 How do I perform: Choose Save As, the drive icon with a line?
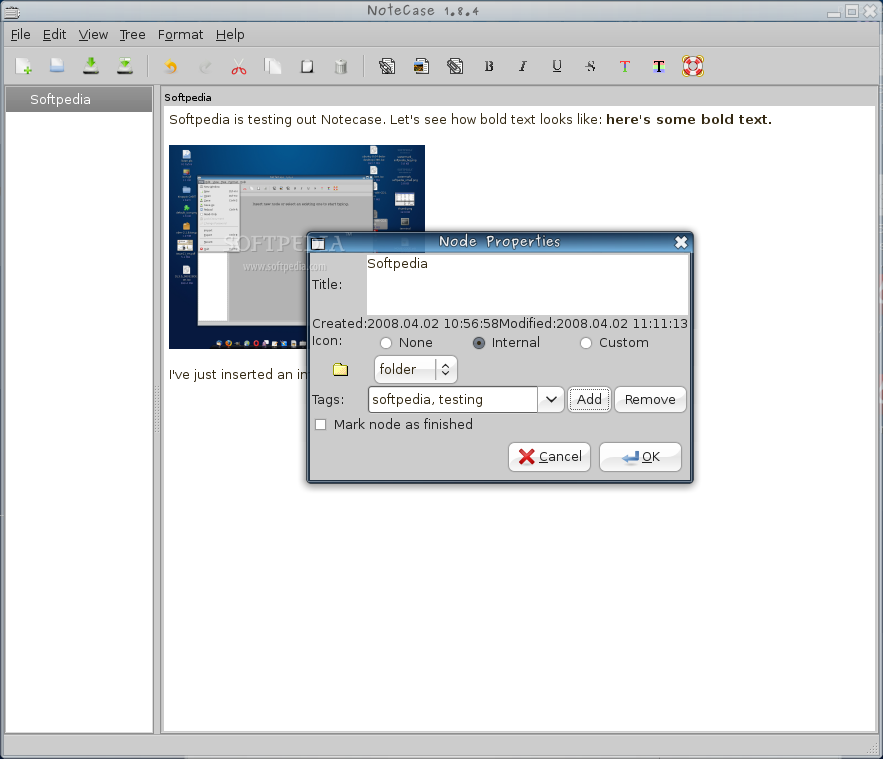point(124,66)
